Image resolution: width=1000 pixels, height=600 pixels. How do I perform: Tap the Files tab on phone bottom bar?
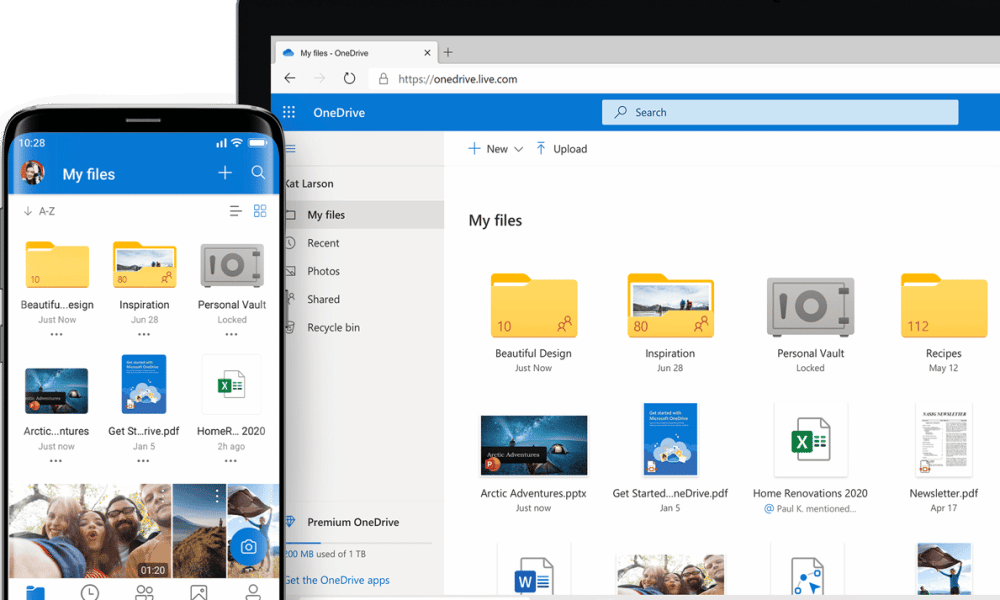pyautogui.click(x=36, y=593)
